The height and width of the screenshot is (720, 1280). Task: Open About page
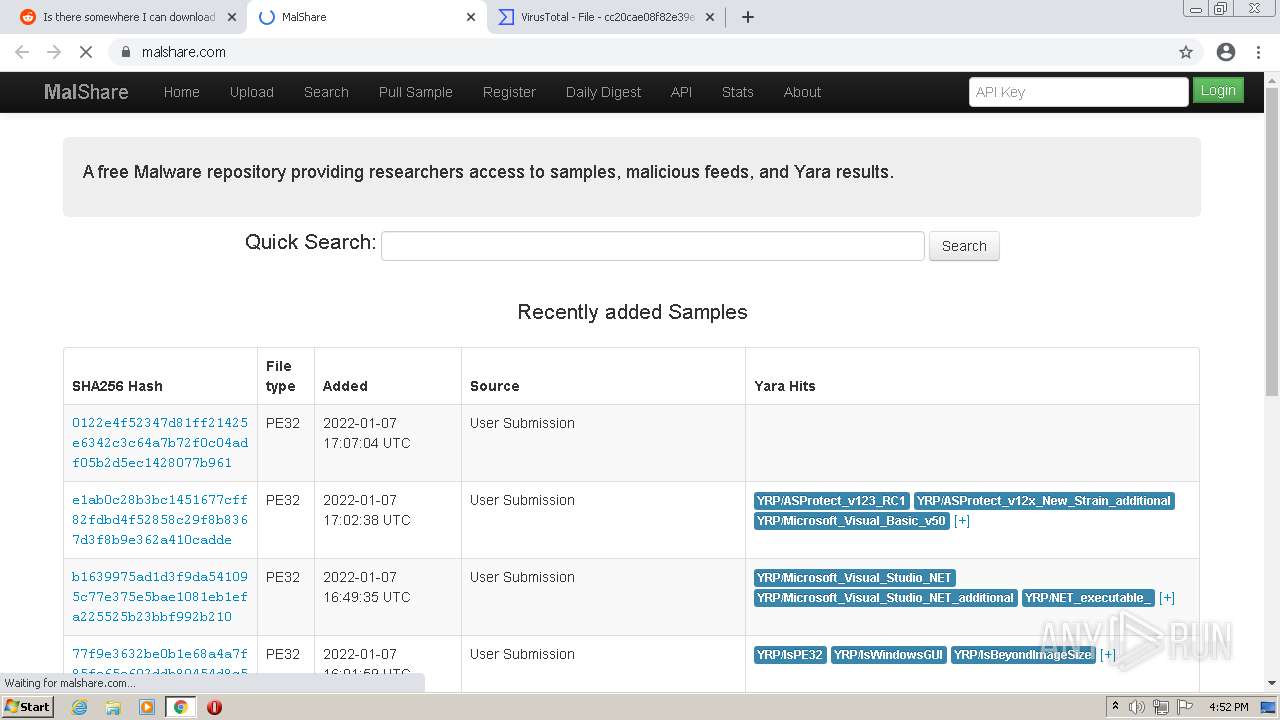pos(802,92)
